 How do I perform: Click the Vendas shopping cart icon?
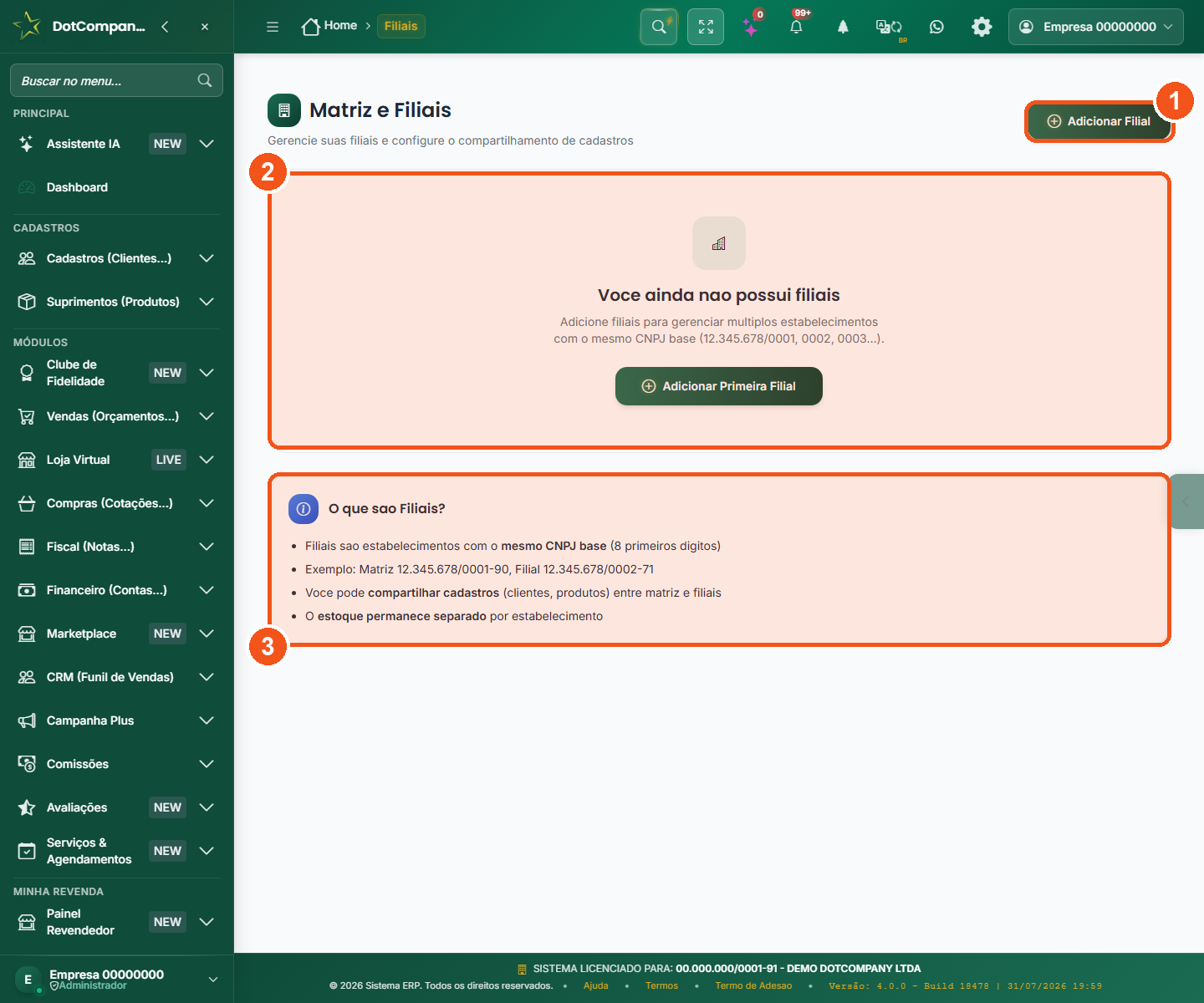(27, 416)
